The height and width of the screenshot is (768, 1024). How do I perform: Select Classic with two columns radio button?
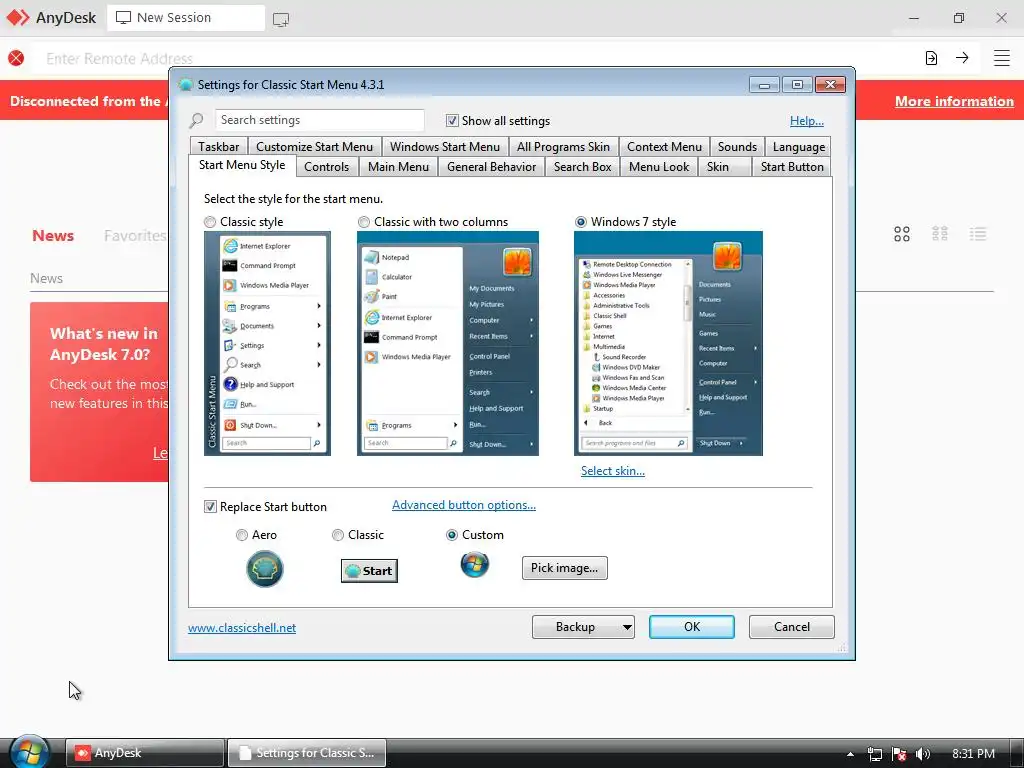click(x=364, y=222)
